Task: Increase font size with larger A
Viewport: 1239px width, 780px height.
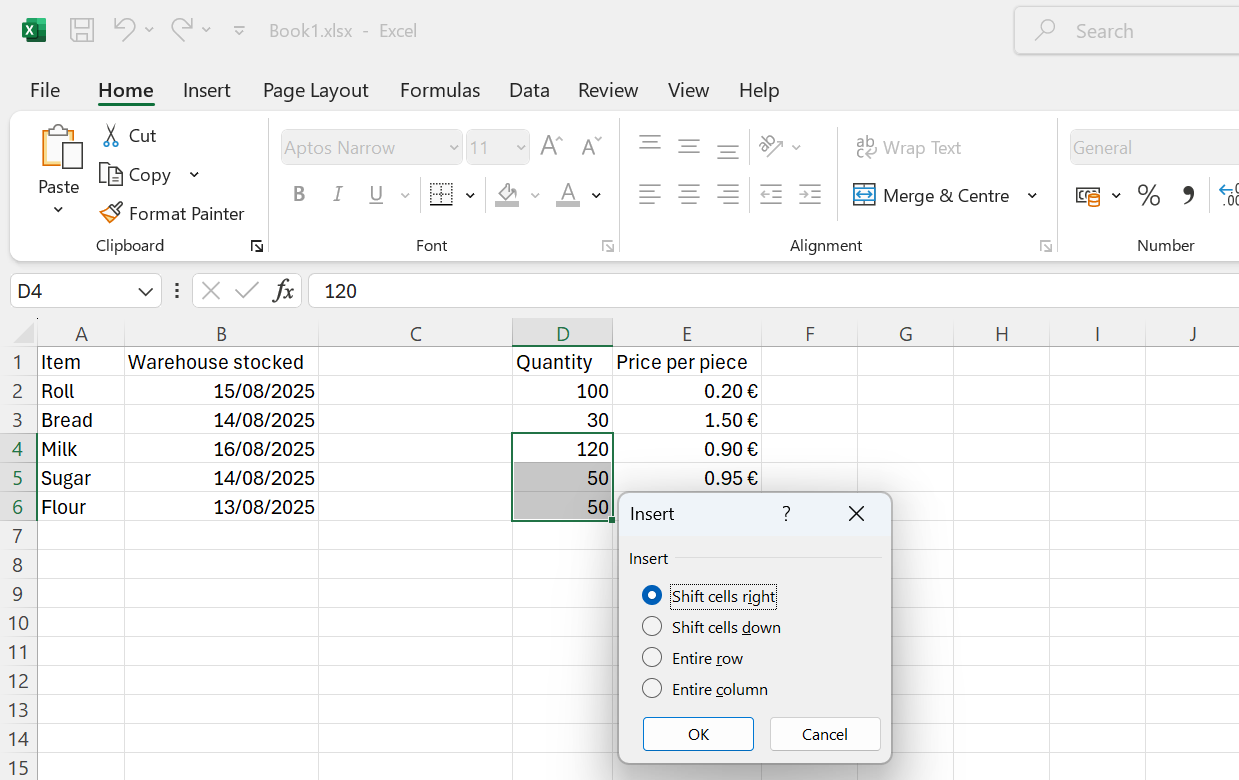Action: tap(551, 147)
